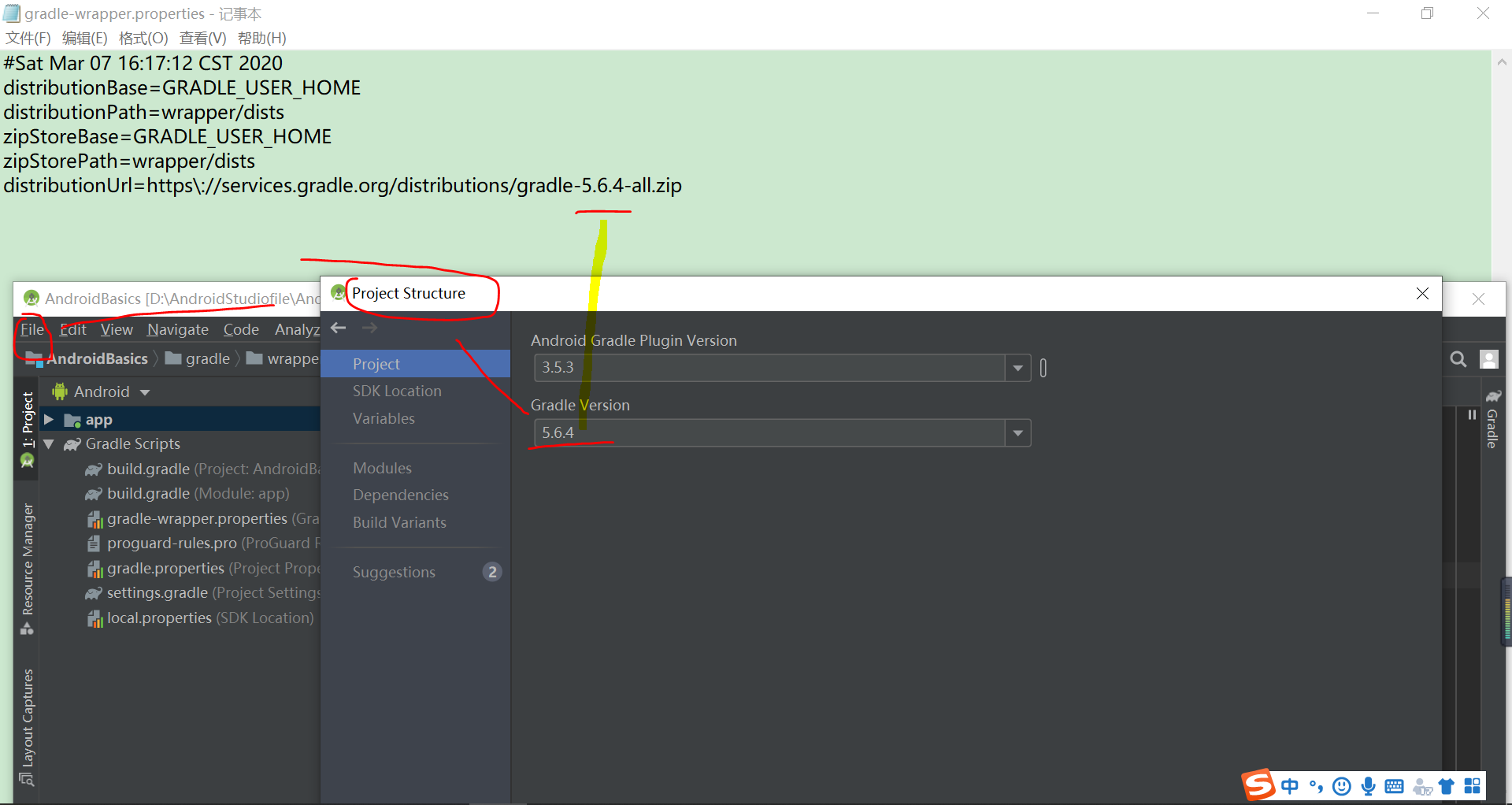Go back with the Project Structure left arrow
The width and height of the screenshot is (1512, 805).
tap(339, 328)
